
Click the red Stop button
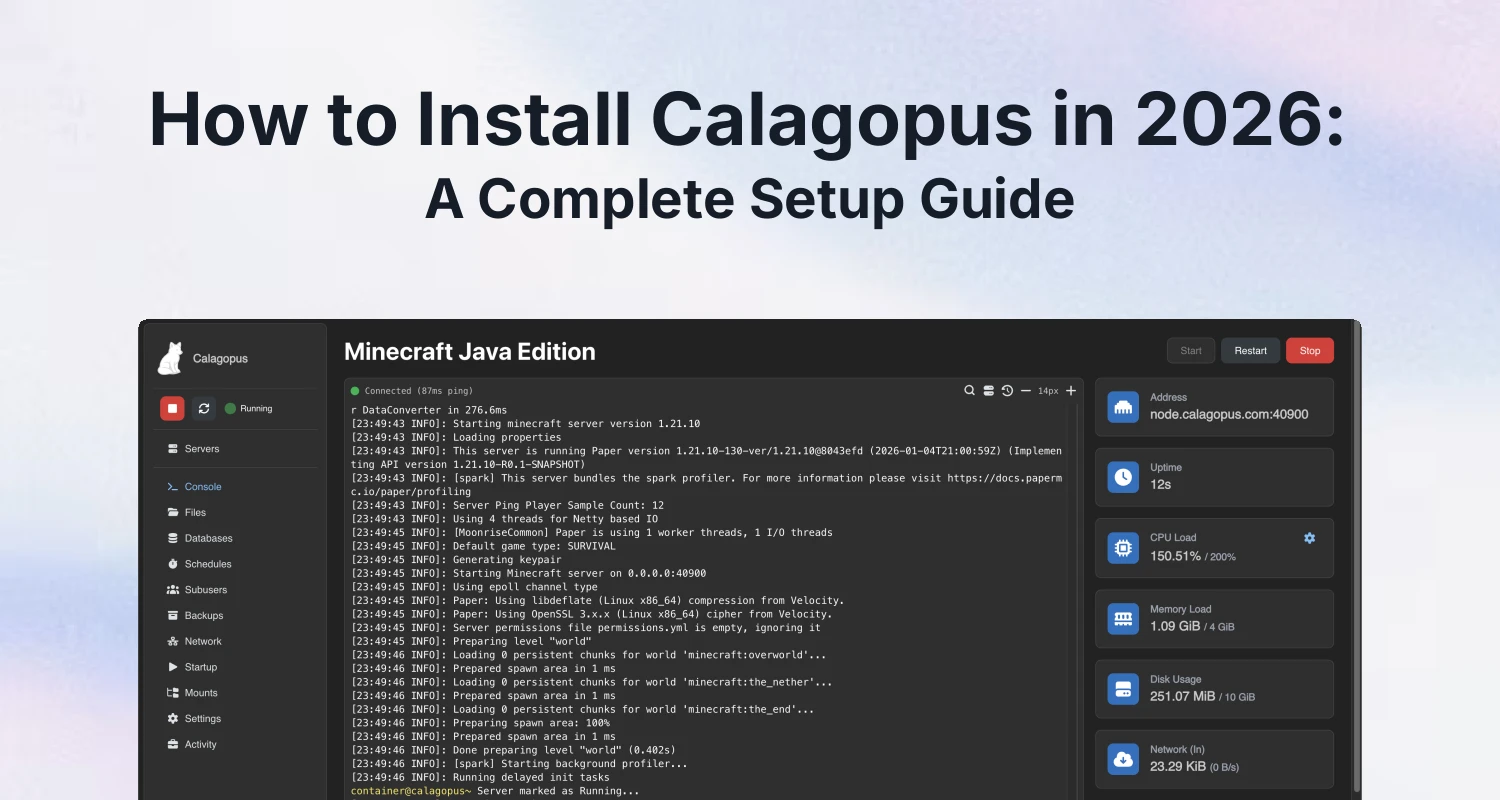point(1310,351)
